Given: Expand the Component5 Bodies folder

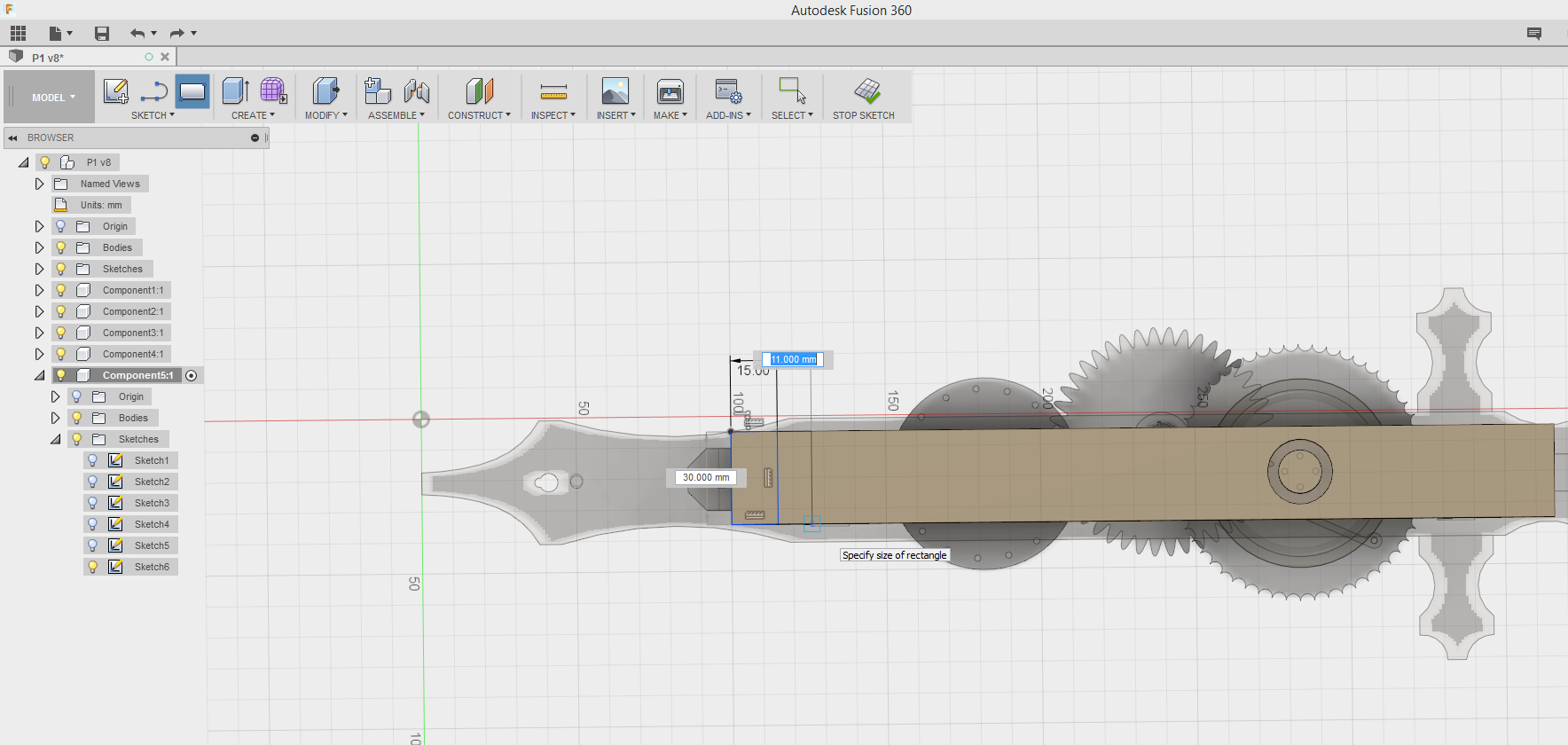Looking at the screenshot, I should click(x=55, y=418).
